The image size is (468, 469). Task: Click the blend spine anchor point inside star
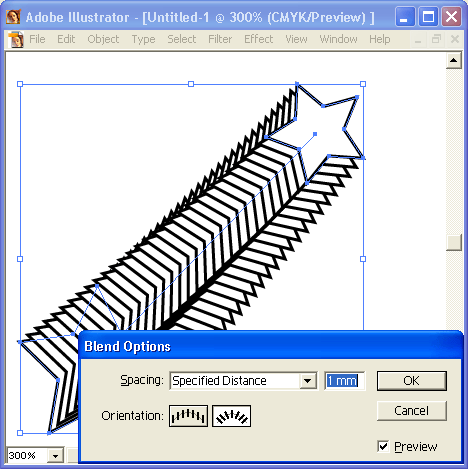coord(315,134)
